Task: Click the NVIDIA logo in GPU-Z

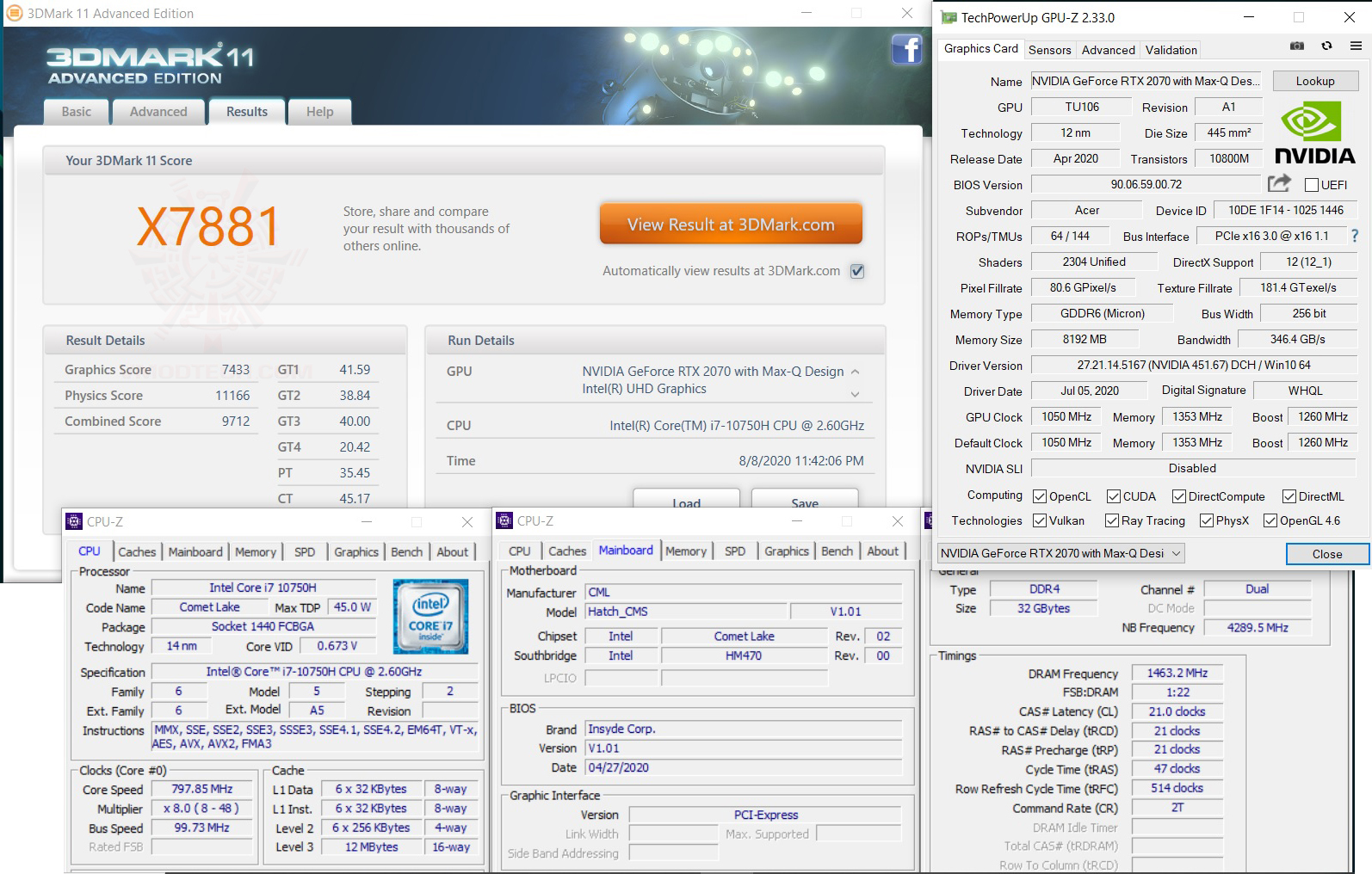Action: coord(1314,132)
